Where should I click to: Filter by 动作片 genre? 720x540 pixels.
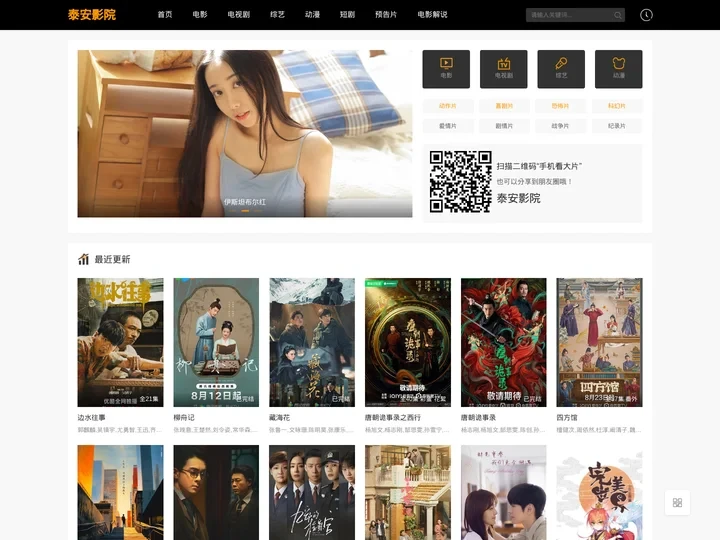pyautogui.click(x=448, y=106)
